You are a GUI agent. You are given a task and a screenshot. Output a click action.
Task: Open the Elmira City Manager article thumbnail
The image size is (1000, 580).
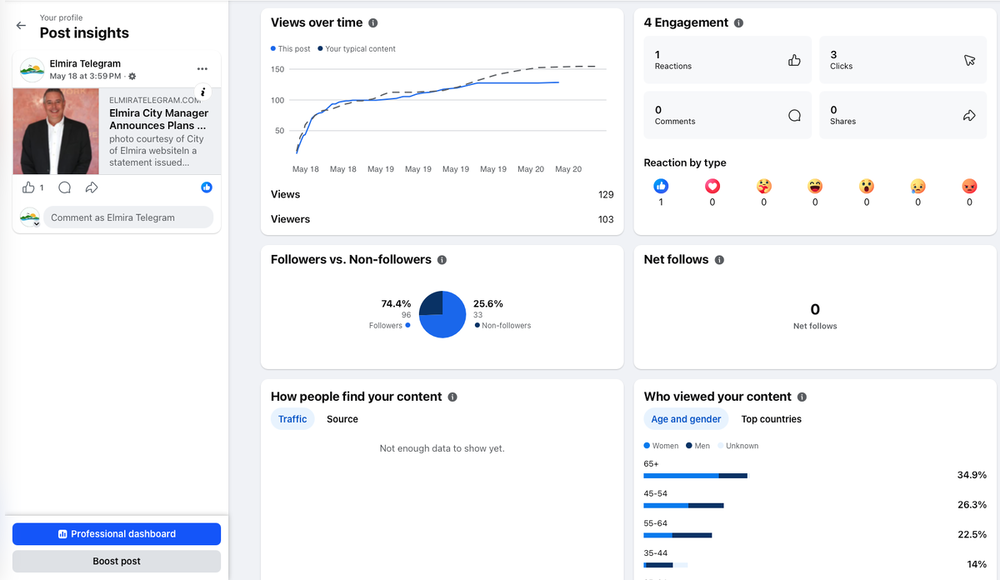56,131
